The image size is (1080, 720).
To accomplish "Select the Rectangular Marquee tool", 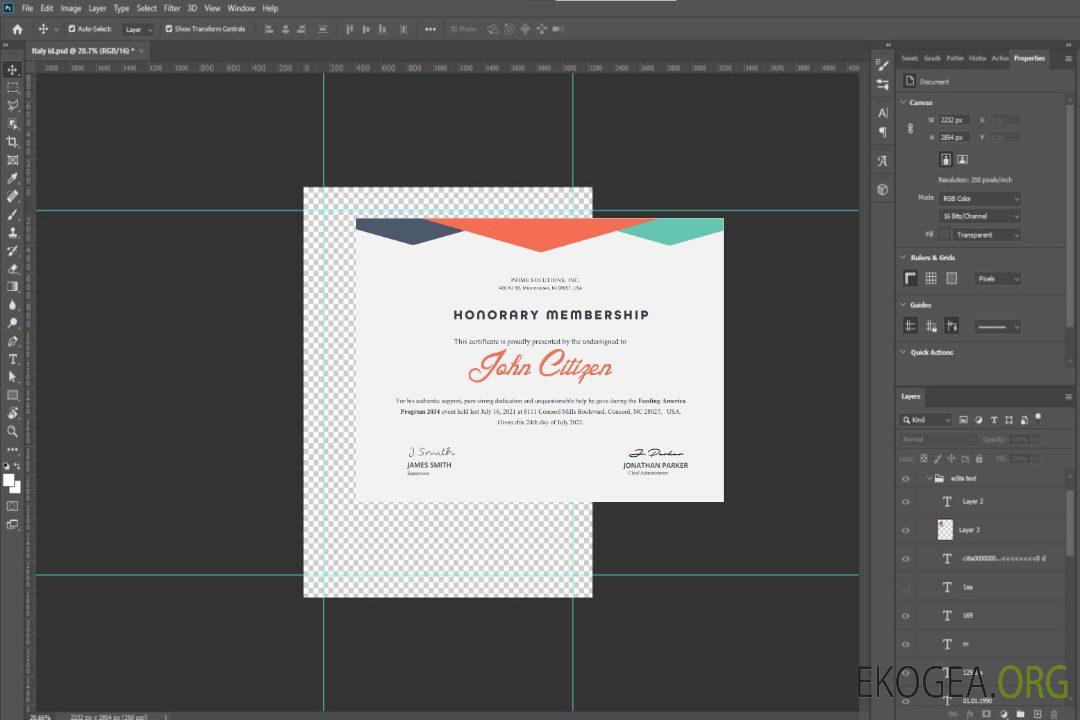I will point(12,88).
